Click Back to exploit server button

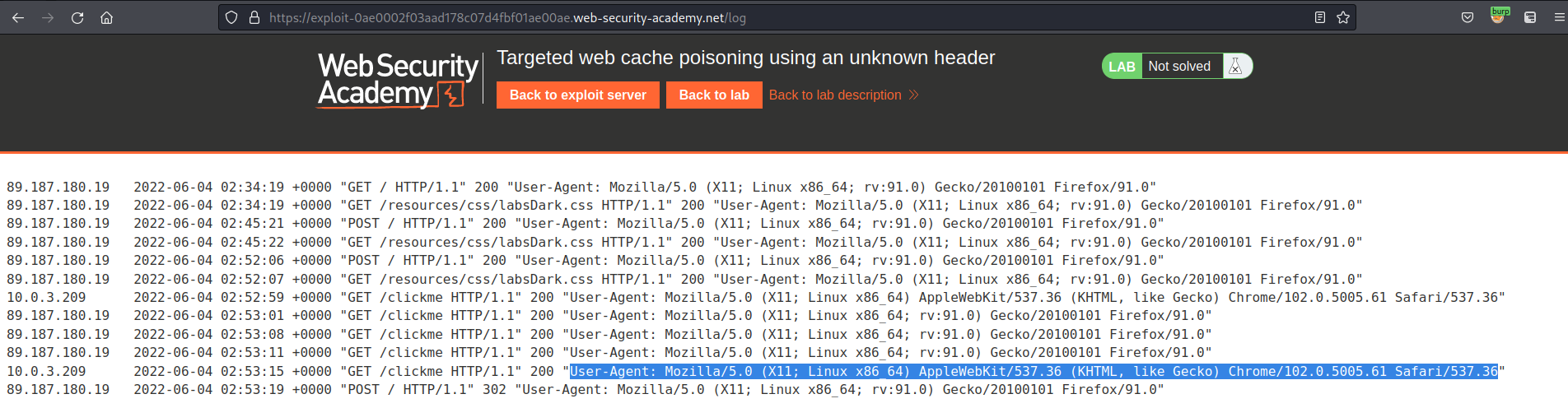pos(578,95)
